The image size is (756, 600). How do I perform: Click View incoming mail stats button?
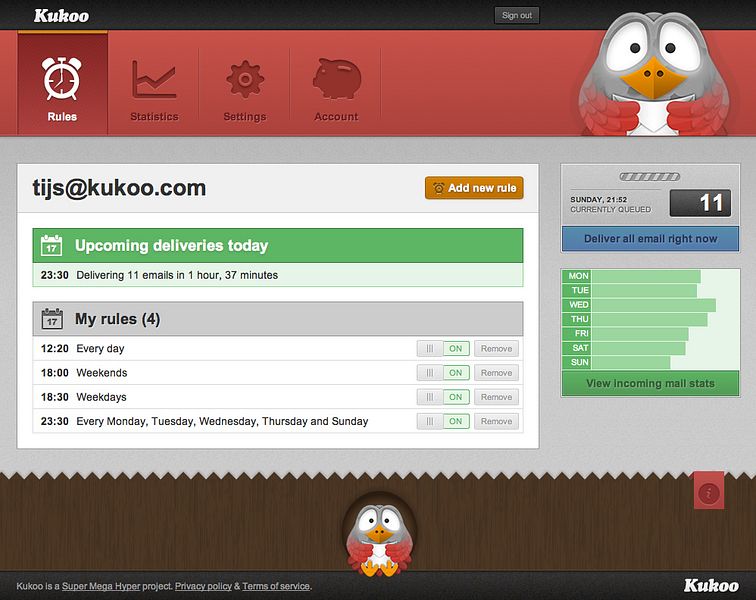650,383
